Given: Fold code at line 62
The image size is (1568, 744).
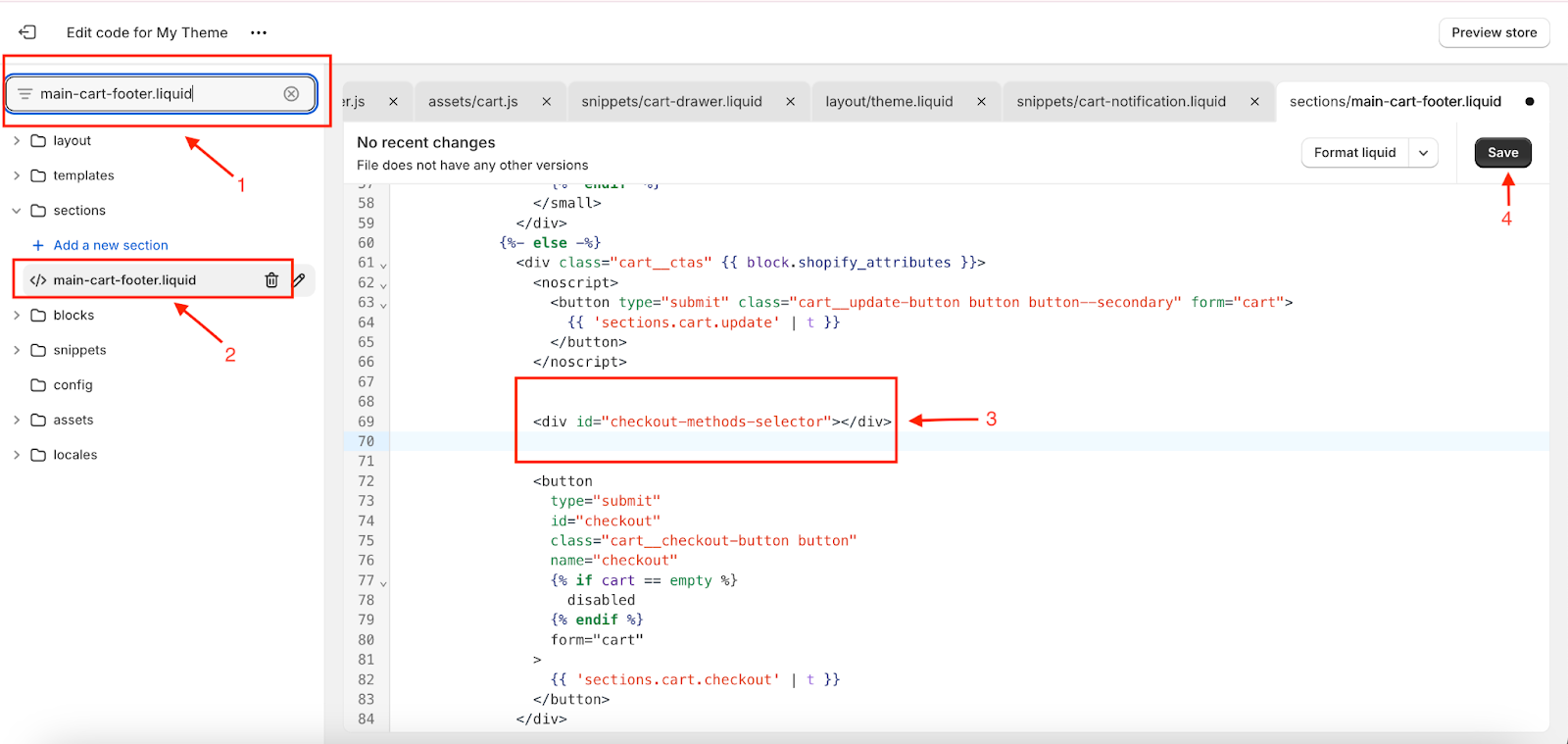Looking at the screenshot, I should 383,284.
